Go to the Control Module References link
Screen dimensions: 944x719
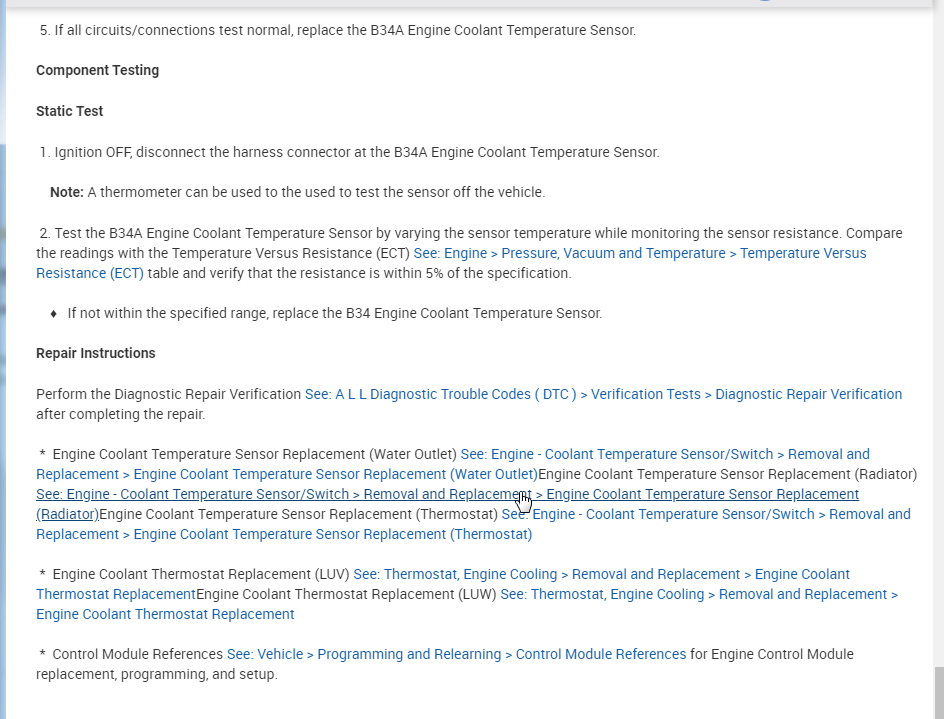[456, 654]
